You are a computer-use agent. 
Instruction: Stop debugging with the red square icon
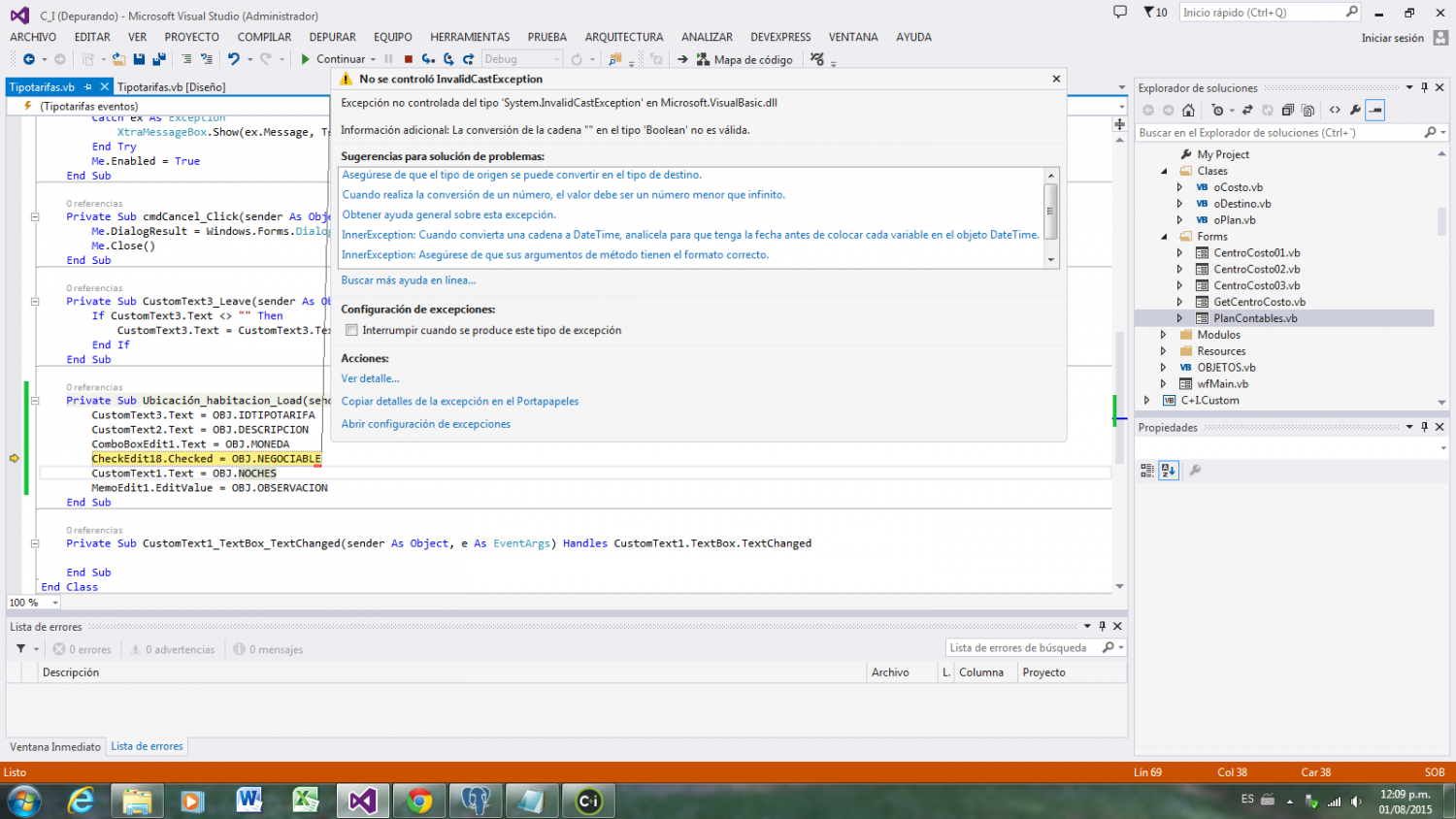coord(409,59)
